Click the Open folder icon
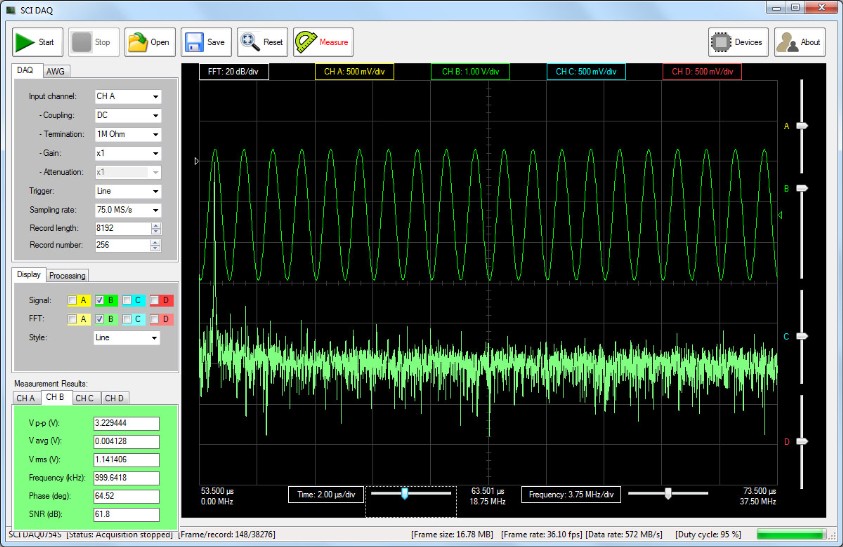Image resolution: width=843 pixels, height=547 pixels. (x=138, y=42)
